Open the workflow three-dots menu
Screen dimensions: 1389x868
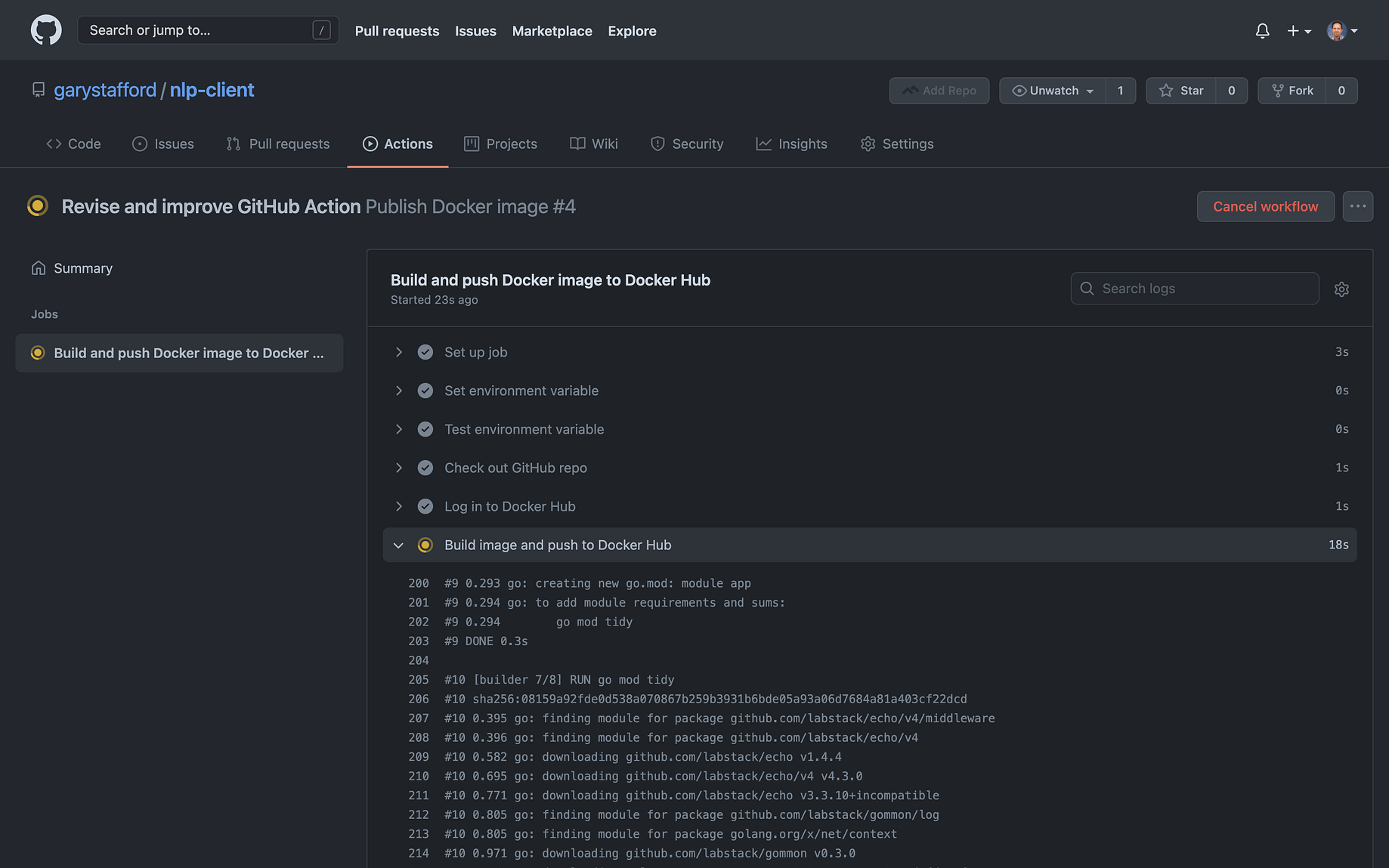1357,206
